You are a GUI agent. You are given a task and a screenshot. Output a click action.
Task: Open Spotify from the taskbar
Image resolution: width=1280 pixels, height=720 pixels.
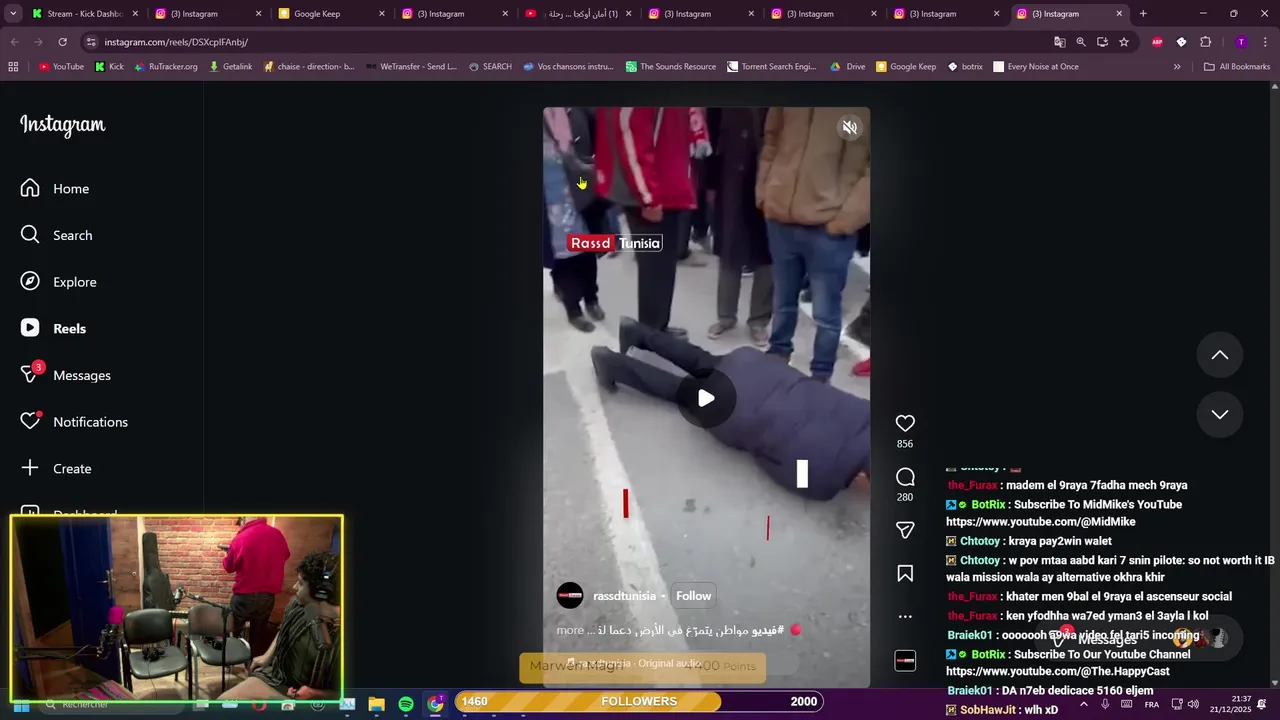406,704
